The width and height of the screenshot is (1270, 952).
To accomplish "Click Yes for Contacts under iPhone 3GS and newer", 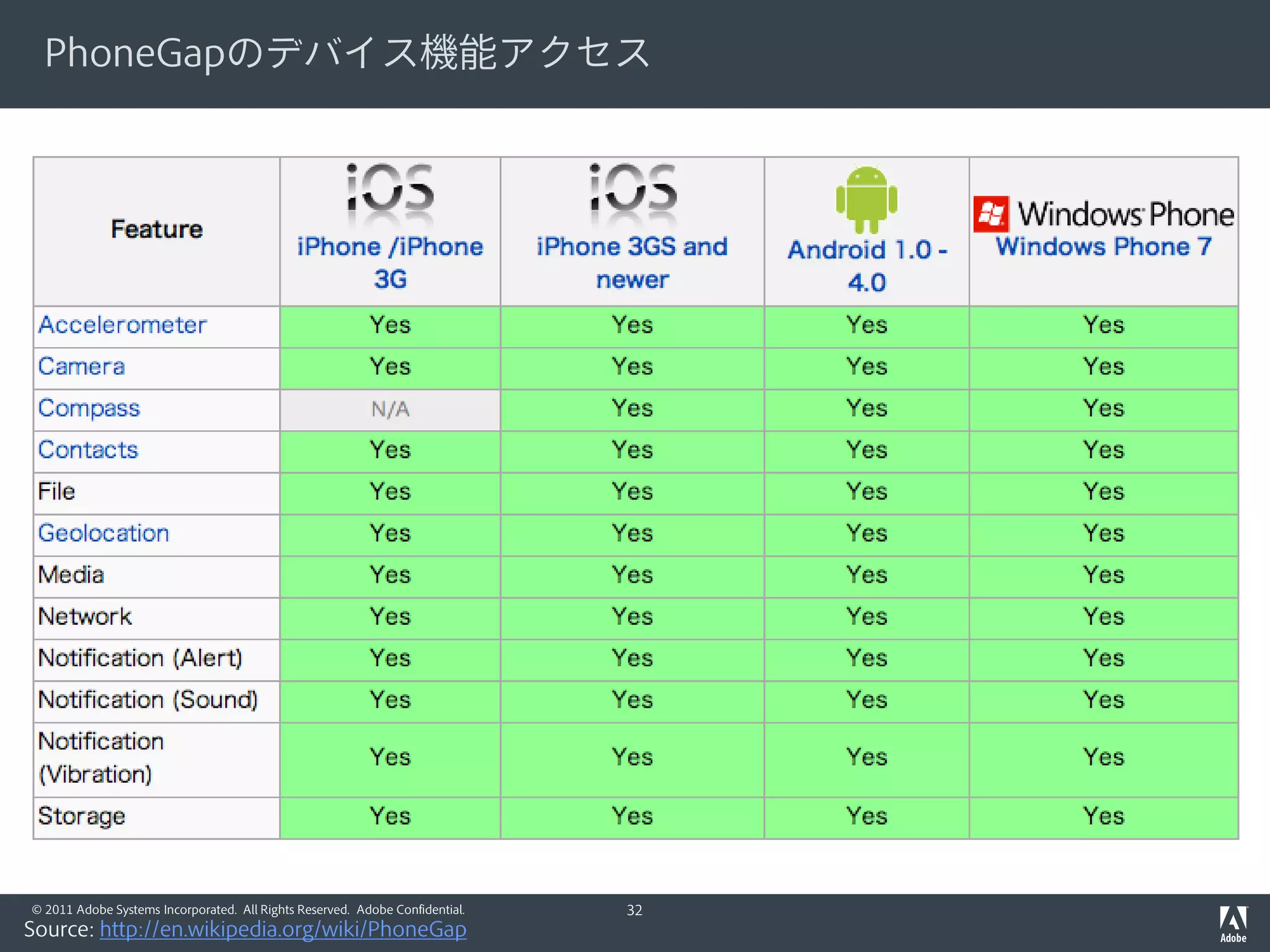I will [x=633, y=450].
